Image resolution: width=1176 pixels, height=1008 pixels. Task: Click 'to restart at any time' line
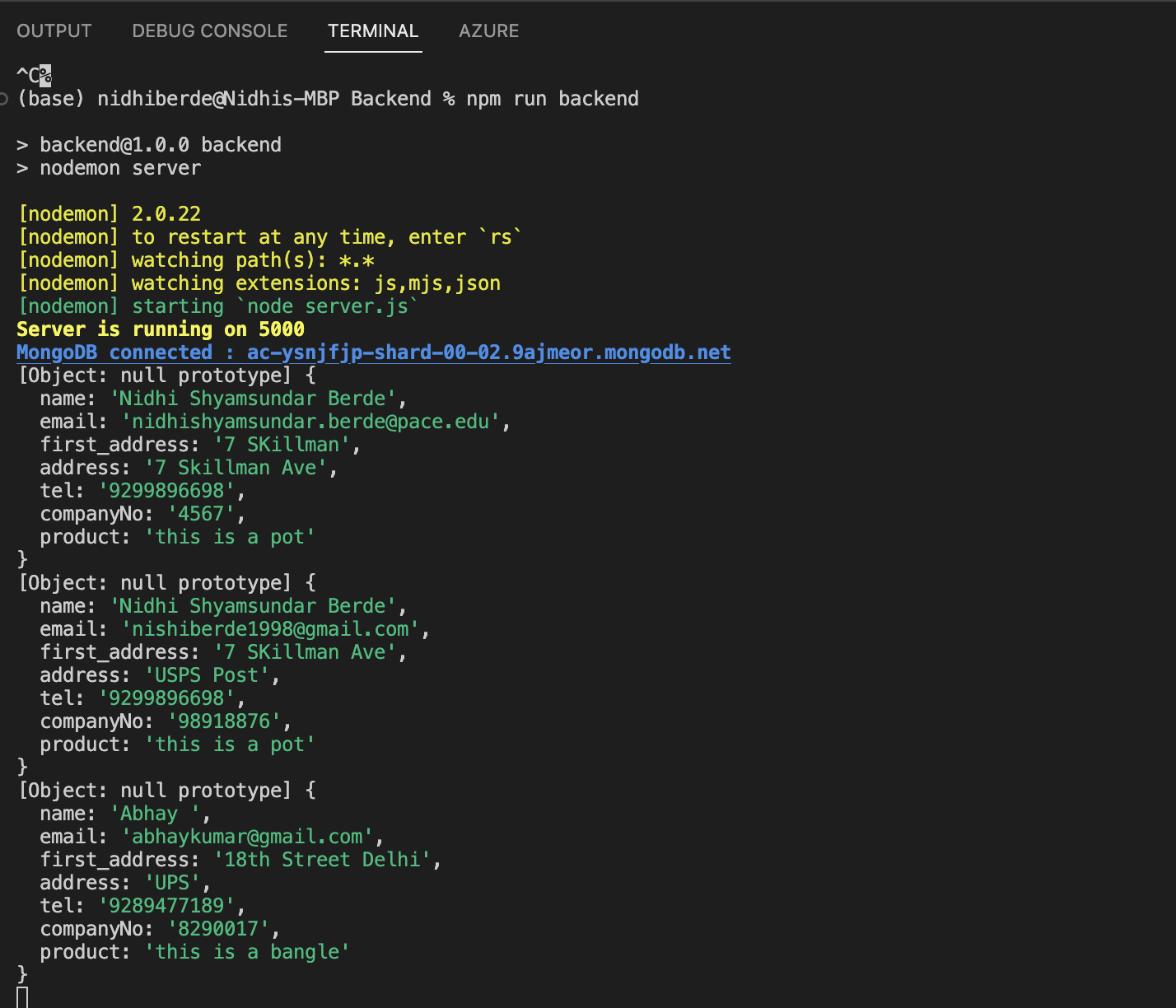pos(270,237)
